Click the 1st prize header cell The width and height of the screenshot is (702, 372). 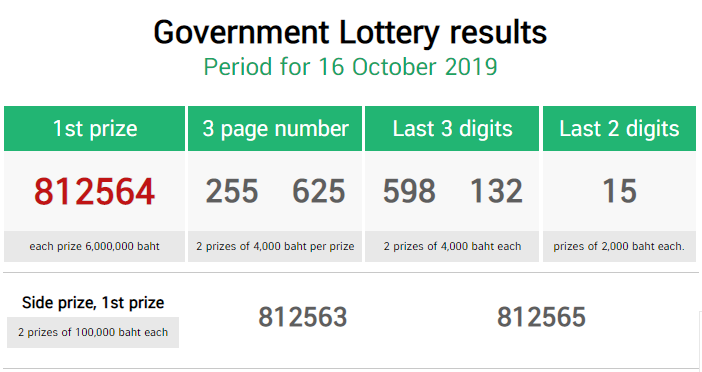click(94, 128)
